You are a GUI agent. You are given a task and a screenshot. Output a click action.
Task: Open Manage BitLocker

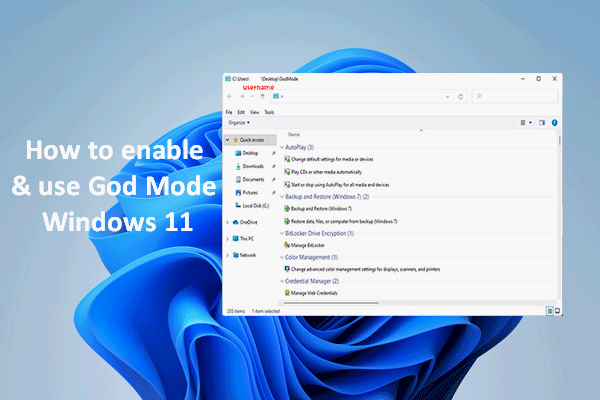pos(308,245)
